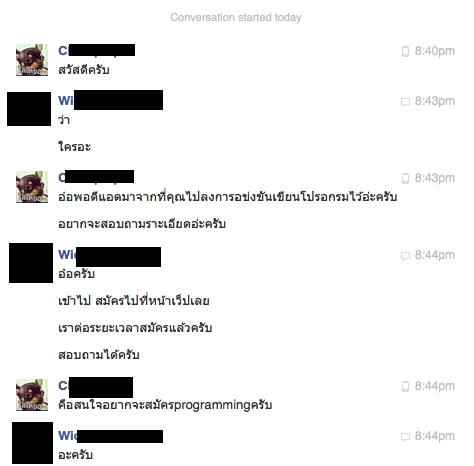Click the chat bubble icon beside the first 8:43pm
The height and width of the screenshot is (466, 474).
point(405,102)
